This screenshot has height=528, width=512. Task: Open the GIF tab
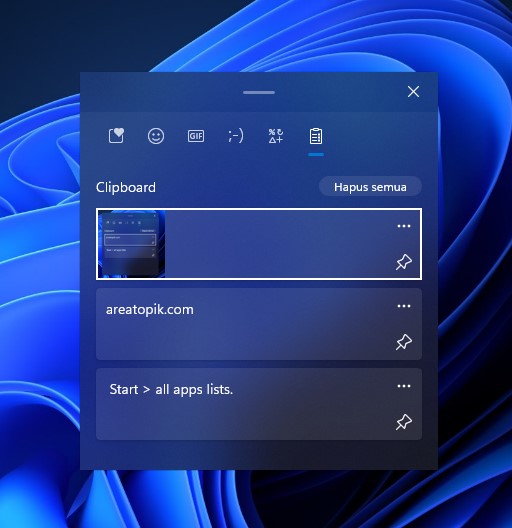coord(196,136)
